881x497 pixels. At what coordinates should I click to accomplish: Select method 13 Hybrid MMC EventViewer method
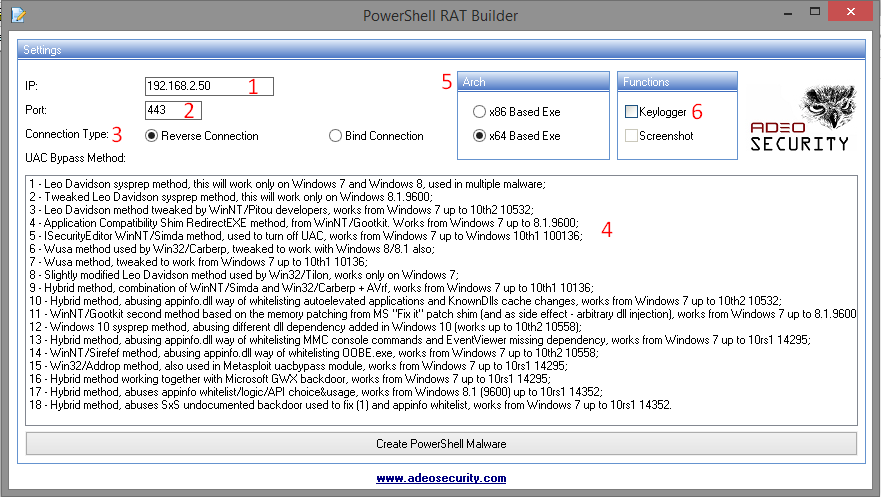pyautogui.click(x=420, y=340)
